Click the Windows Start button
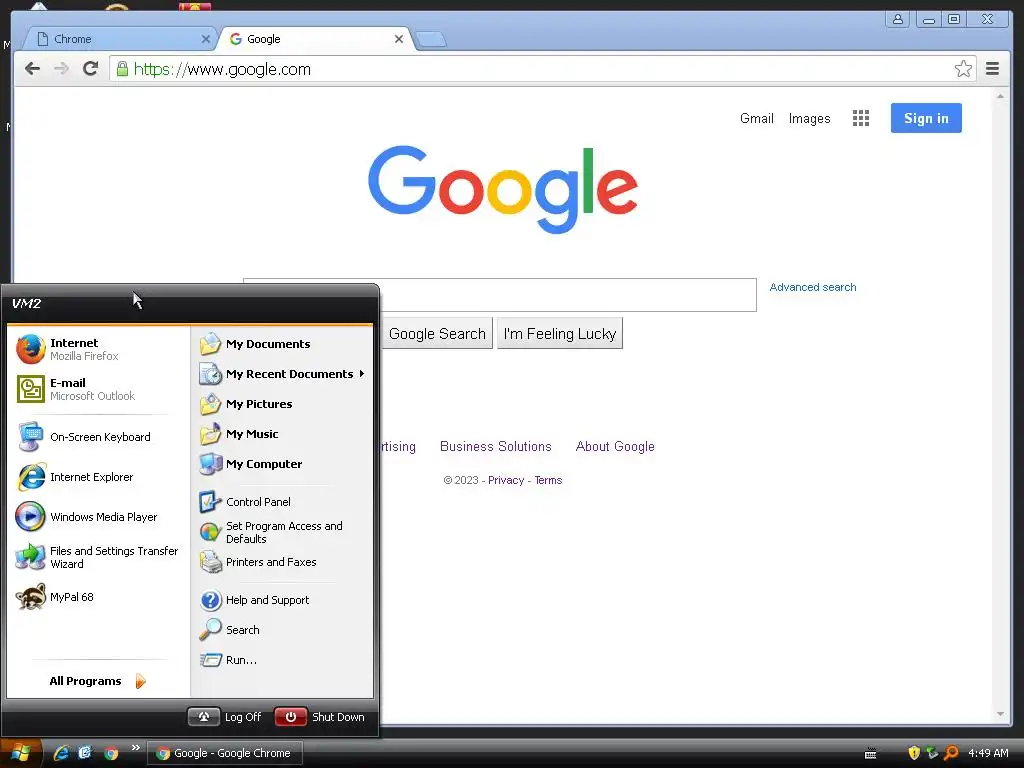The width and height of the screenshot is (1024, 768). [21, 753]
